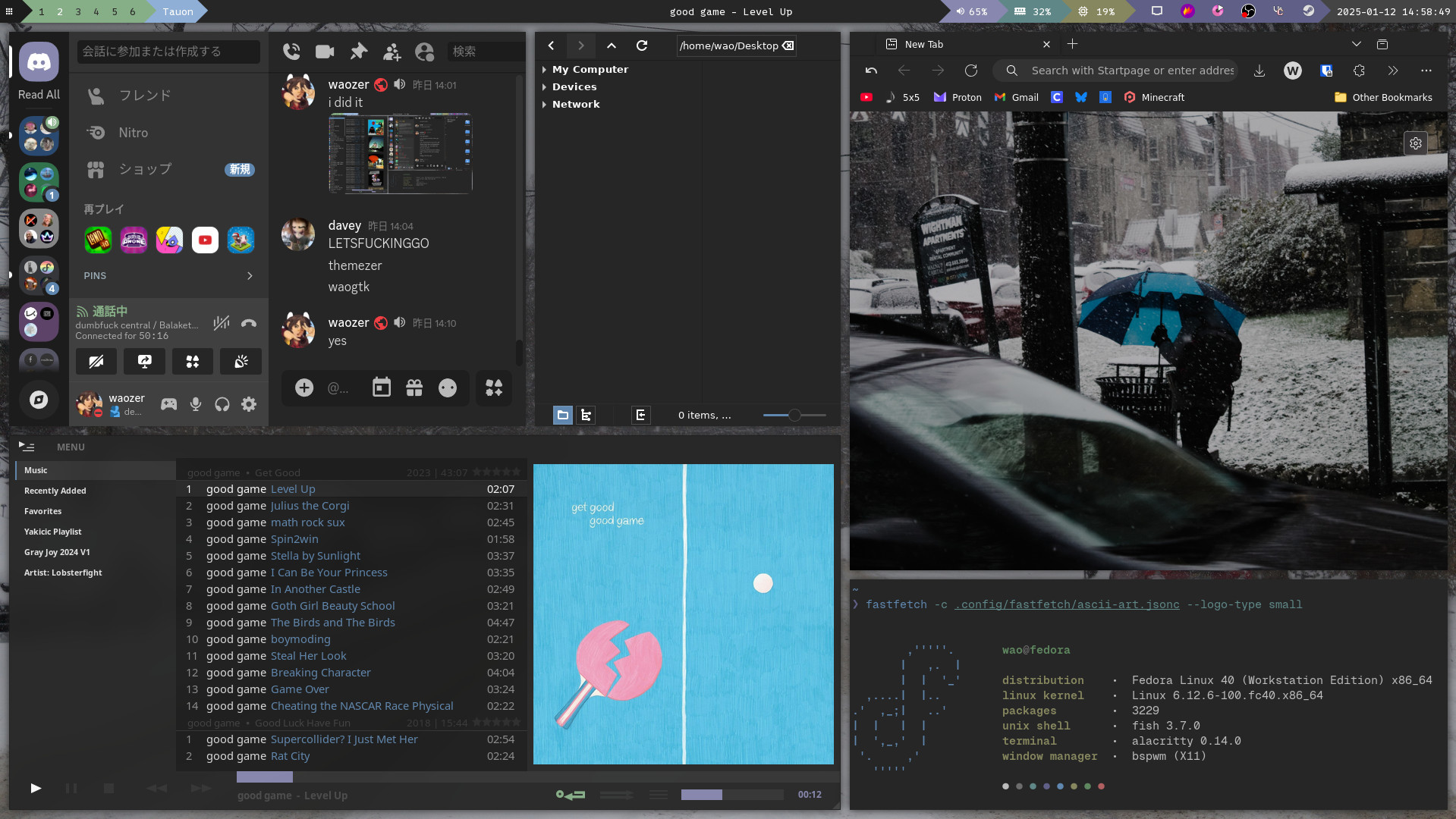This screenshot has height=819, width=1456.
Task: Reload the file manager folder view
Action: point(642,45)
